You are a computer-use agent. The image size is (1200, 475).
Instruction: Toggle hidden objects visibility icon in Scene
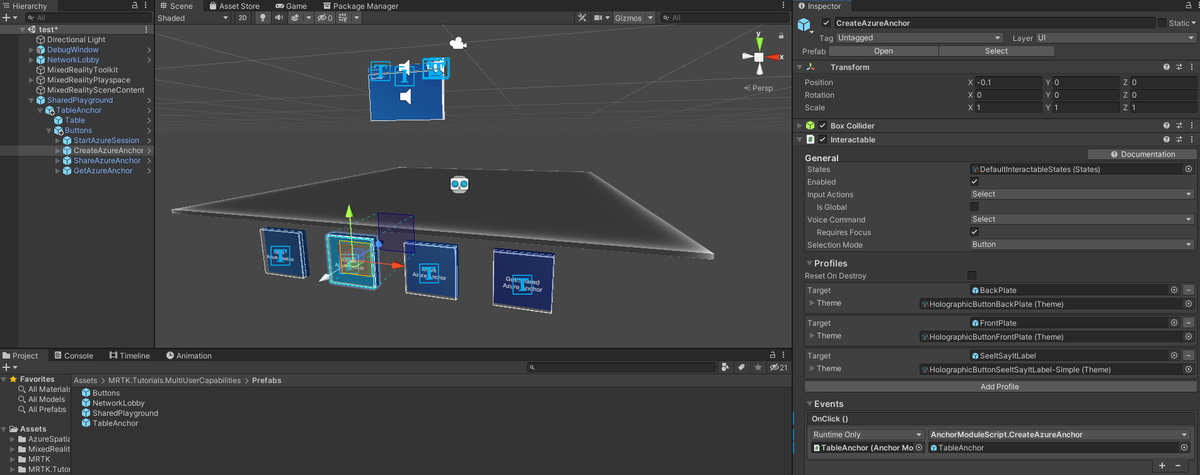[325, 18]
